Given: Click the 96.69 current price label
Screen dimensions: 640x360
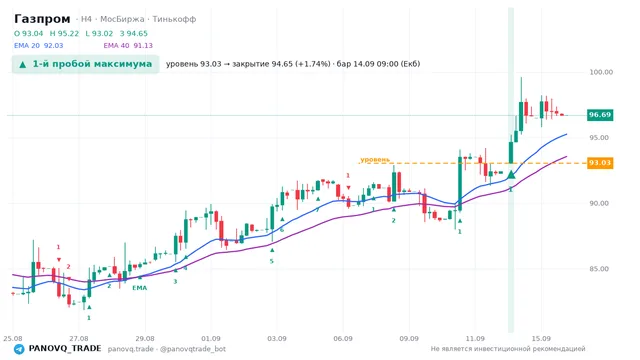Looking at the screenshot, I should (600, 115).
